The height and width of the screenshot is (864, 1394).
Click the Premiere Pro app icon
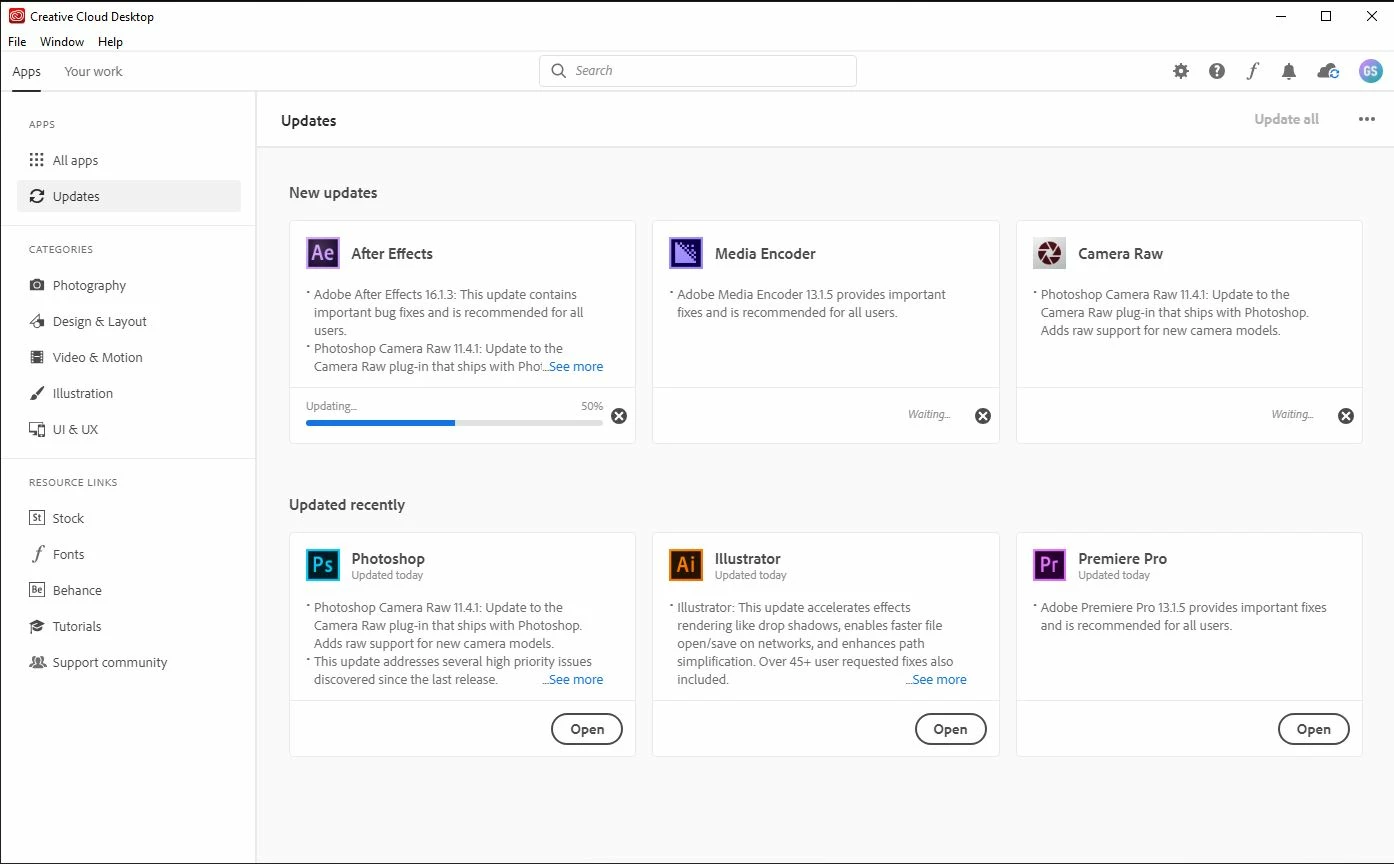coord(1049,565)
